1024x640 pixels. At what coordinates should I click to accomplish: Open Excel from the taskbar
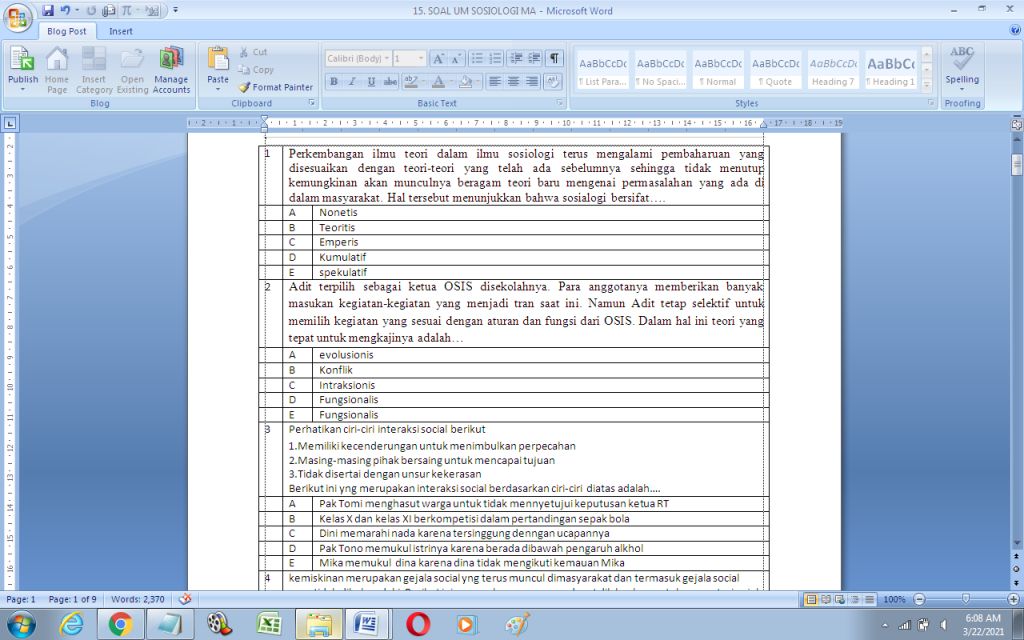pyautogui.click(x=268, y=624)
